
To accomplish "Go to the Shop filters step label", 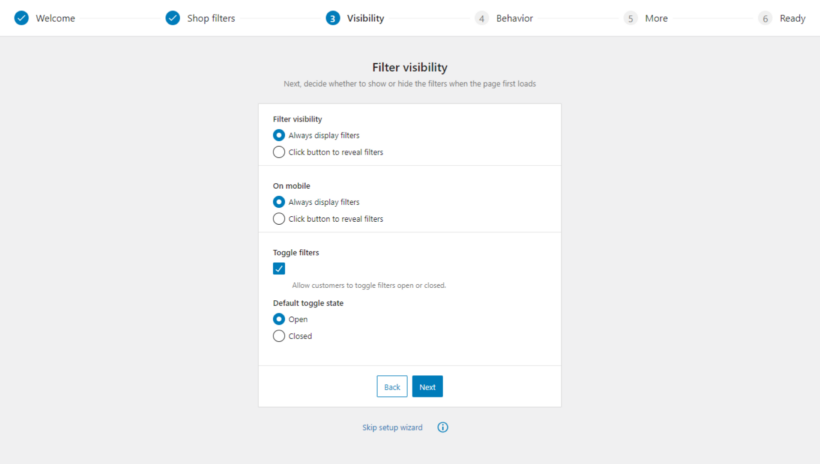I will point(211,18).
